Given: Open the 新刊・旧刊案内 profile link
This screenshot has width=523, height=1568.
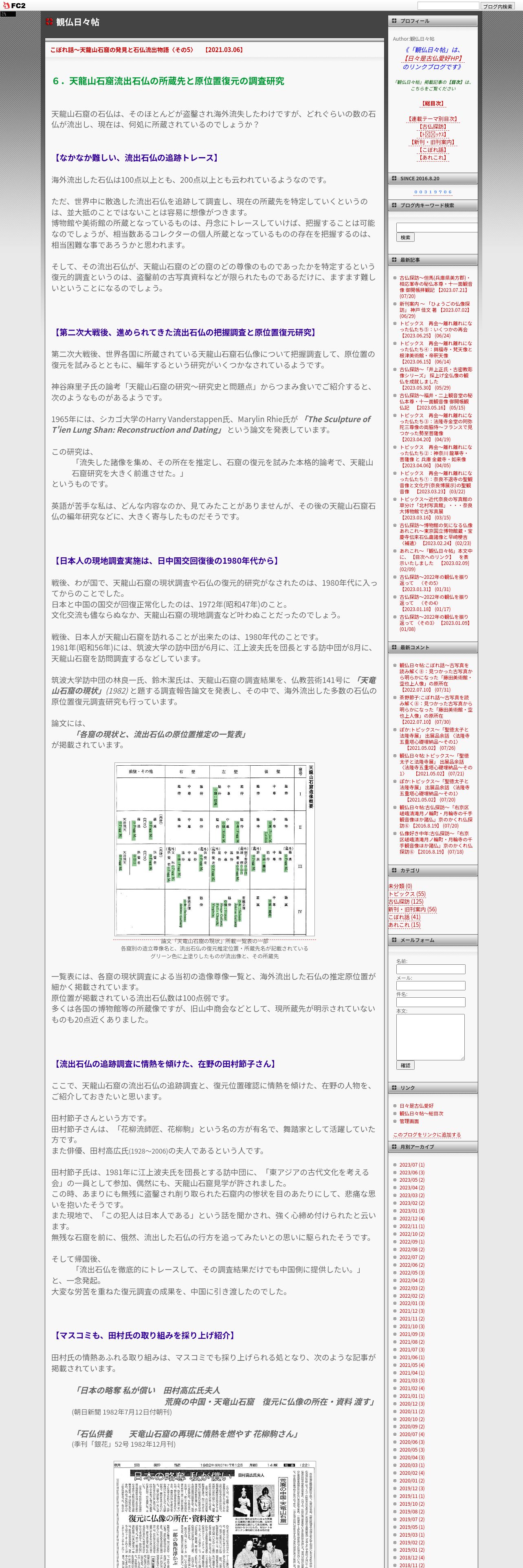Looking at the screenshot, I should click(x=433, y=142).
